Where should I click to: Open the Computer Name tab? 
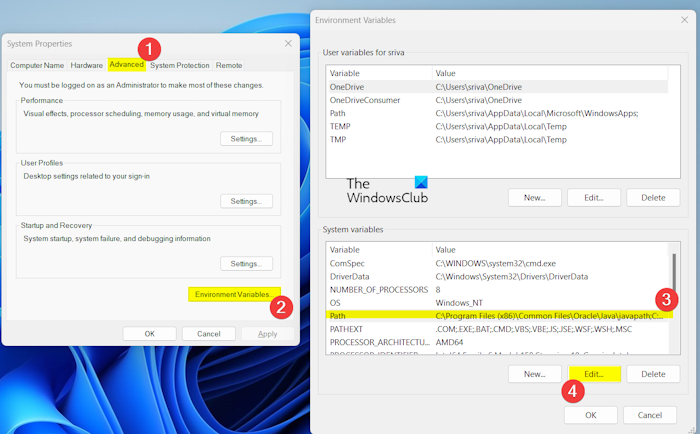tap(37, 65)
